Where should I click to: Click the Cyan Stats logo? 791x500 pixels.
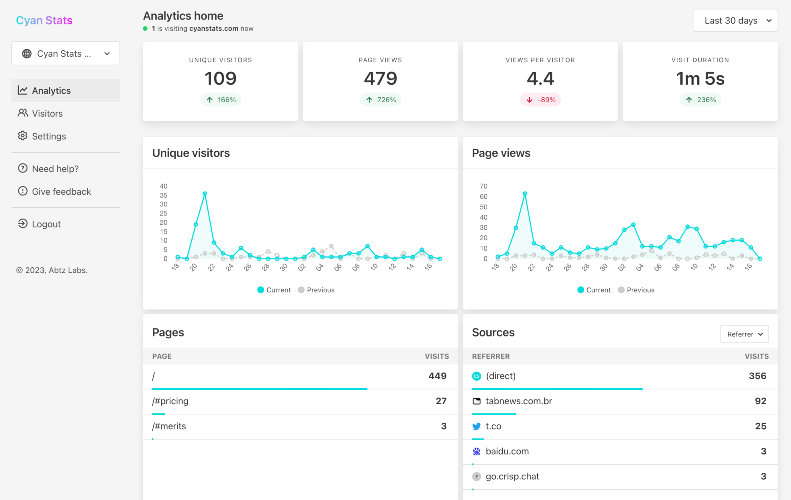point(44,20)
